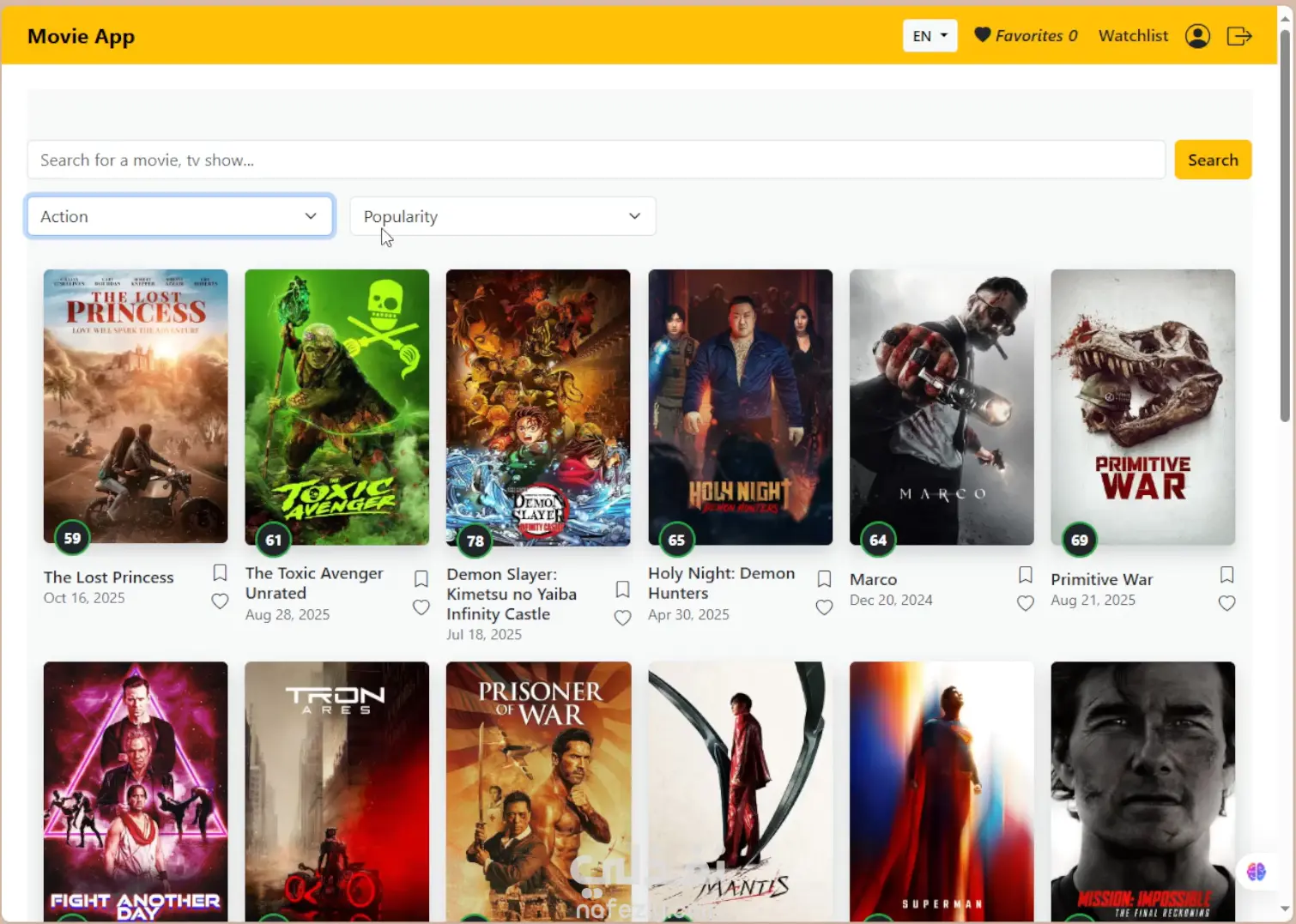Viewport: 1296px width, 924px height.
Task: Open the Superman movie poster
Action: click(942, 792)
